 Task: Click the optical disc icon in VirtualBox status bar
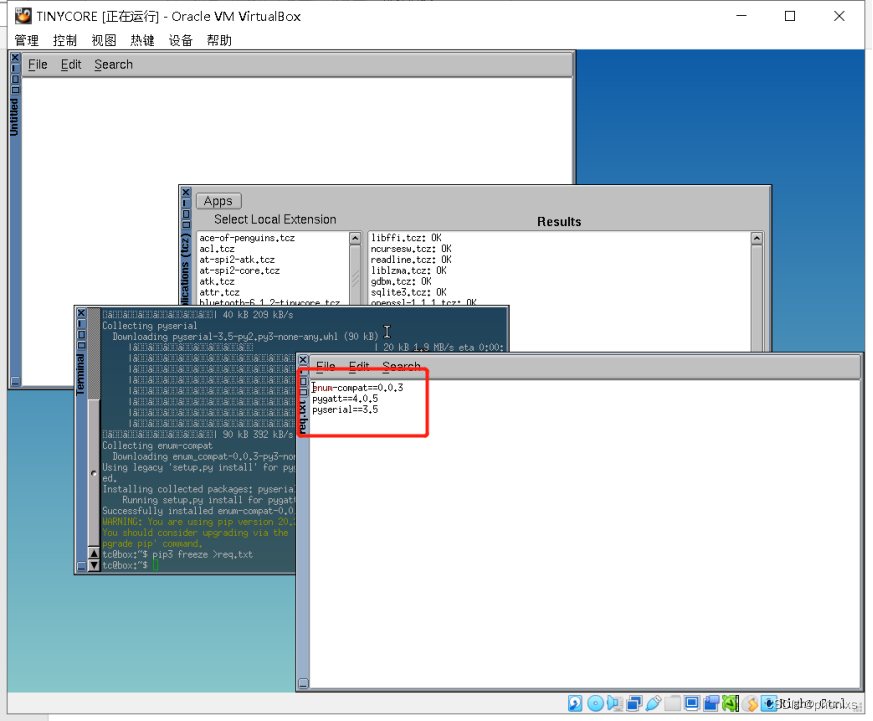[x=596, y=703]
